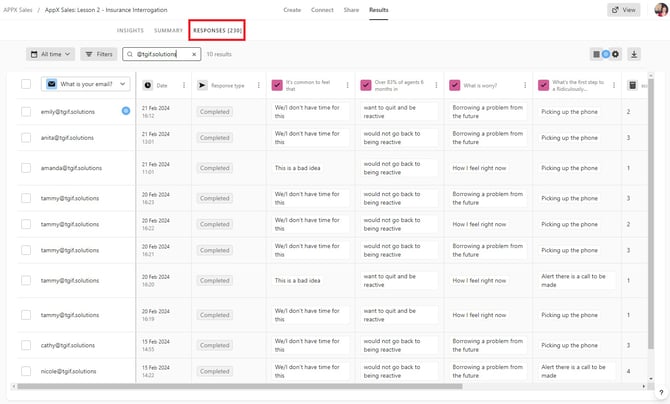This screenshot has height=404, width=670.
Task: Click the horizontal scrollbar under the table
Action: (x=300, y=386)
